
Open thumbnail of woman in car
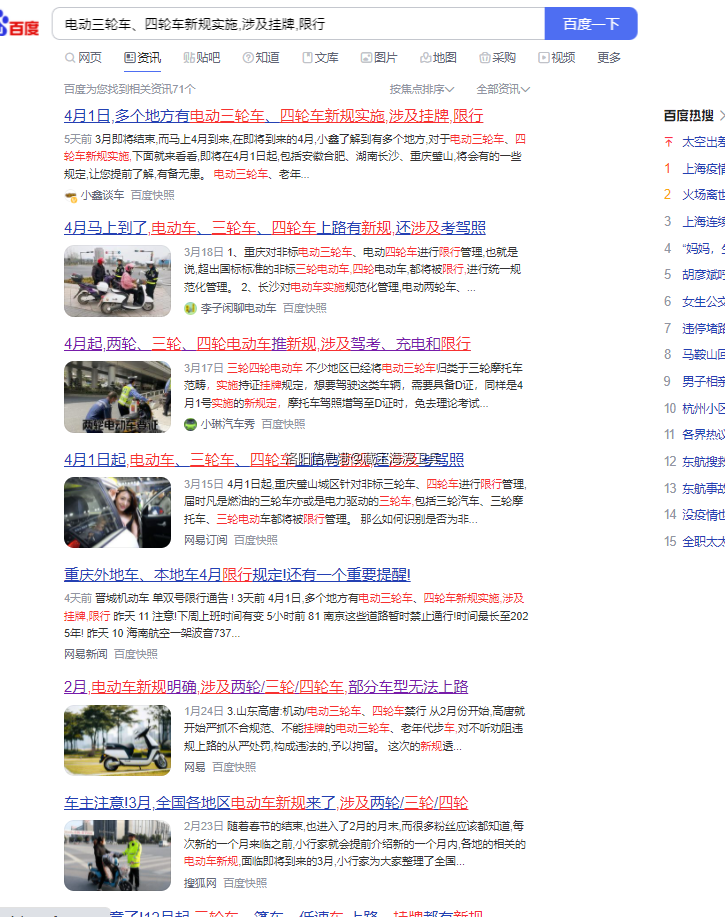click(118, 512)
